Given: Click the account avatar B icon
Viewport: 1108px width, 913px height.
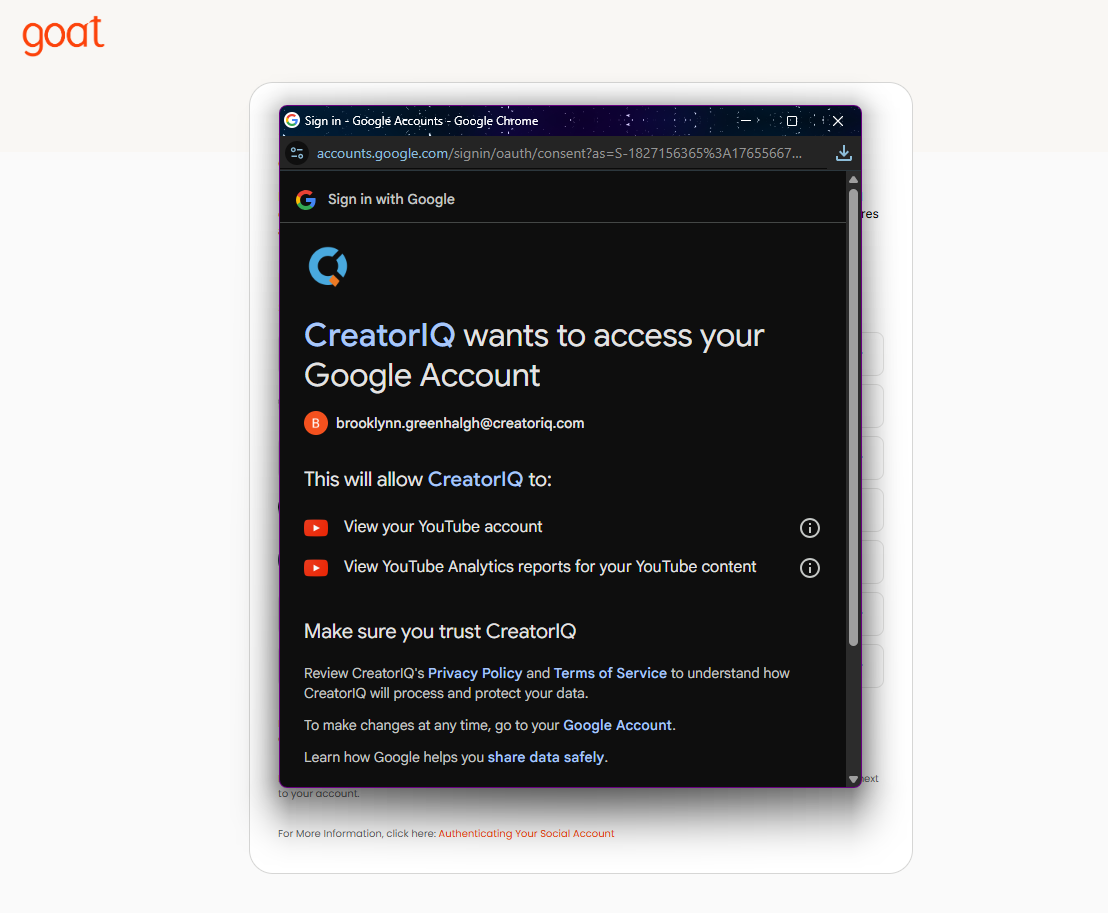Looking at the screenshot, I should (316, 423).
